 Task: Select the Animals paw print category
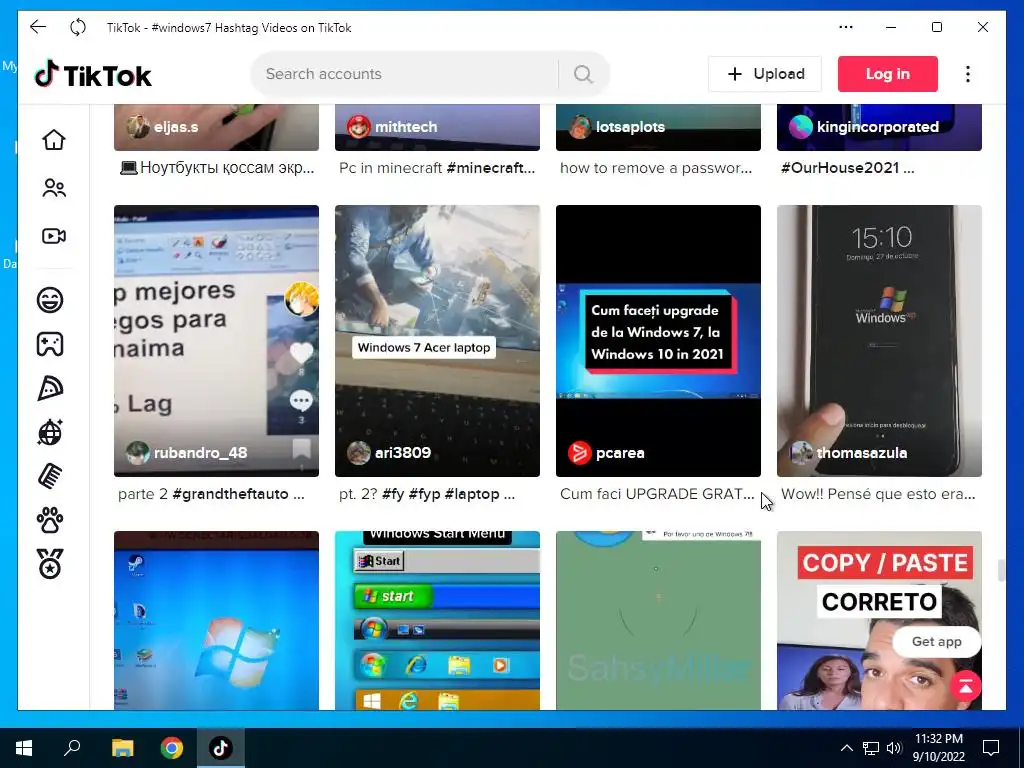[50, 520]
